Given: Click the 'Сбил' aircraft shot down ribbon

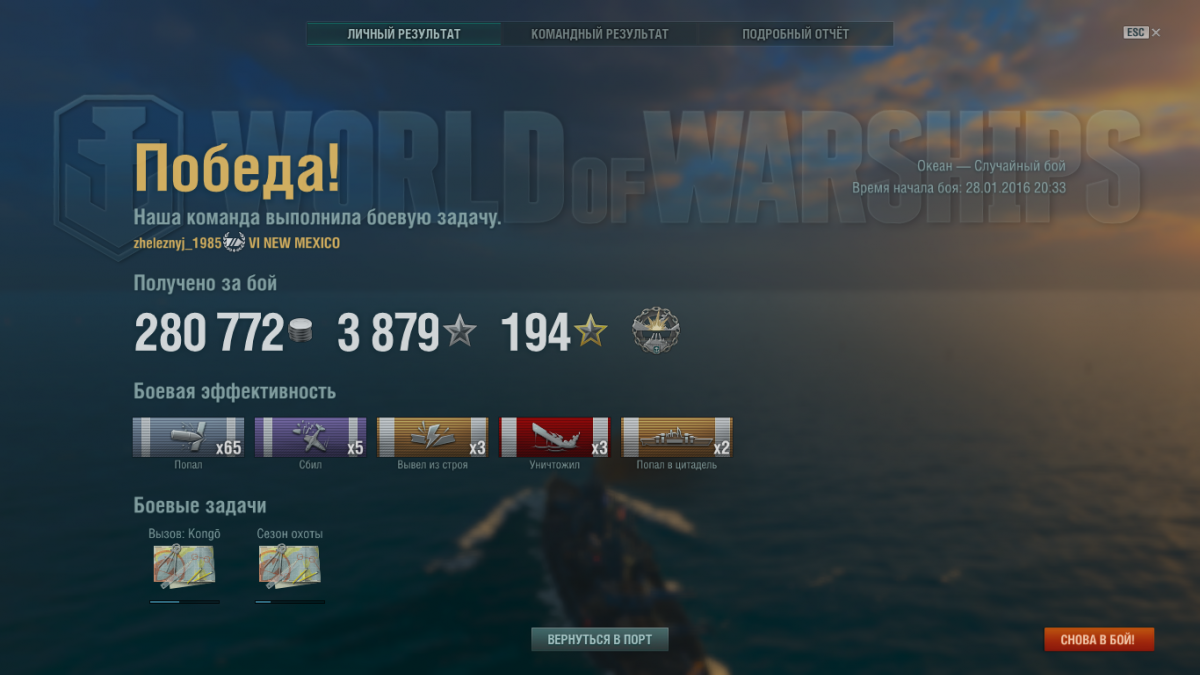Looking at the screenshot, I should pyautogui.click(x=310, y=437).
